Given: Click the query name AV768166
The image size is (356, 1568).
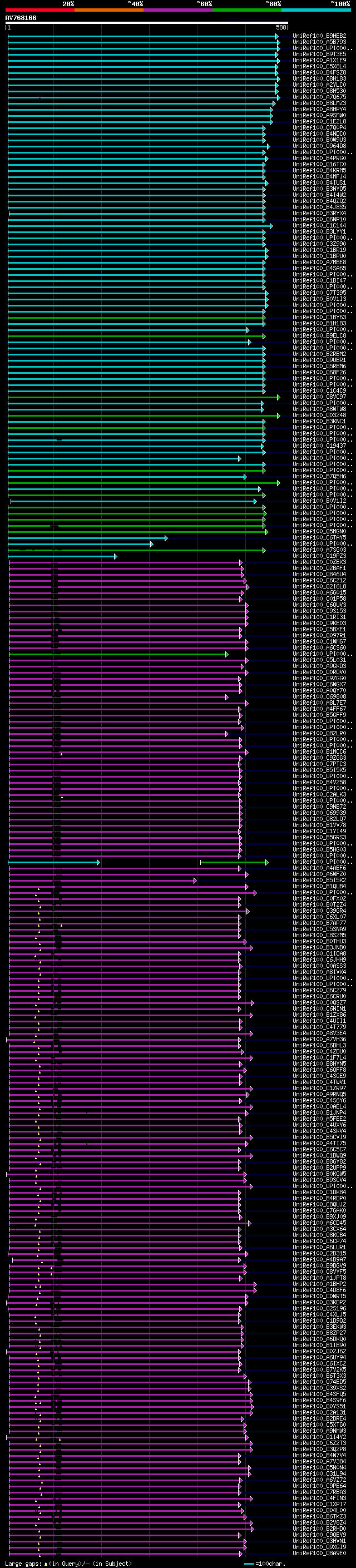Looking at the screenshot, I should click(x=21, y=18).
